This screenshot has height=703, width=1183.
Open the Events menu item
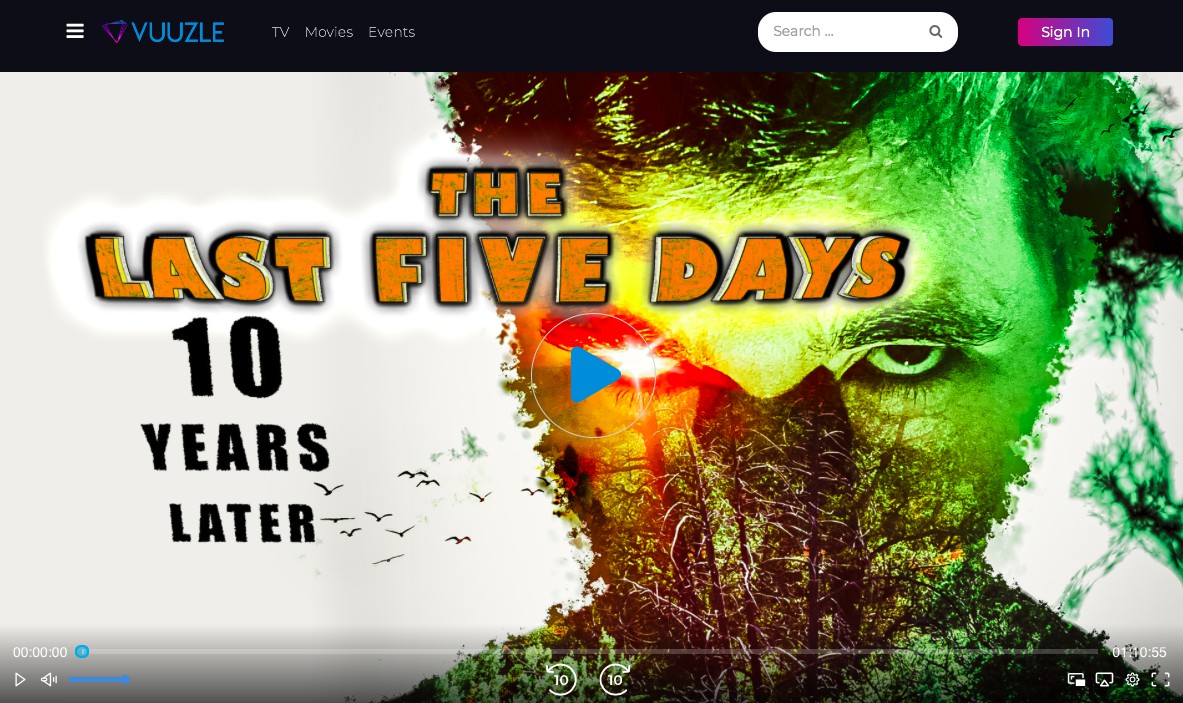click(392, 32)
